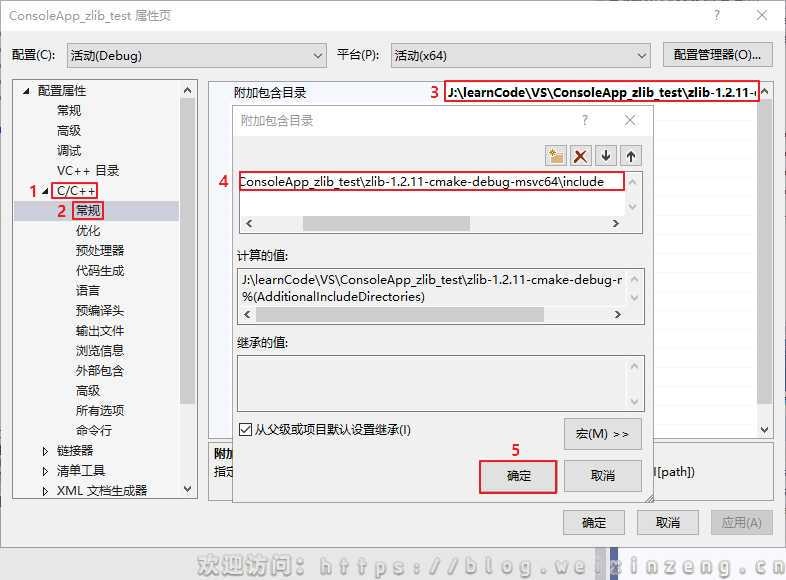The image size is (786, 580).
Task: Expand the 清单工具 tree node
Action: click(x=45, y=471)
